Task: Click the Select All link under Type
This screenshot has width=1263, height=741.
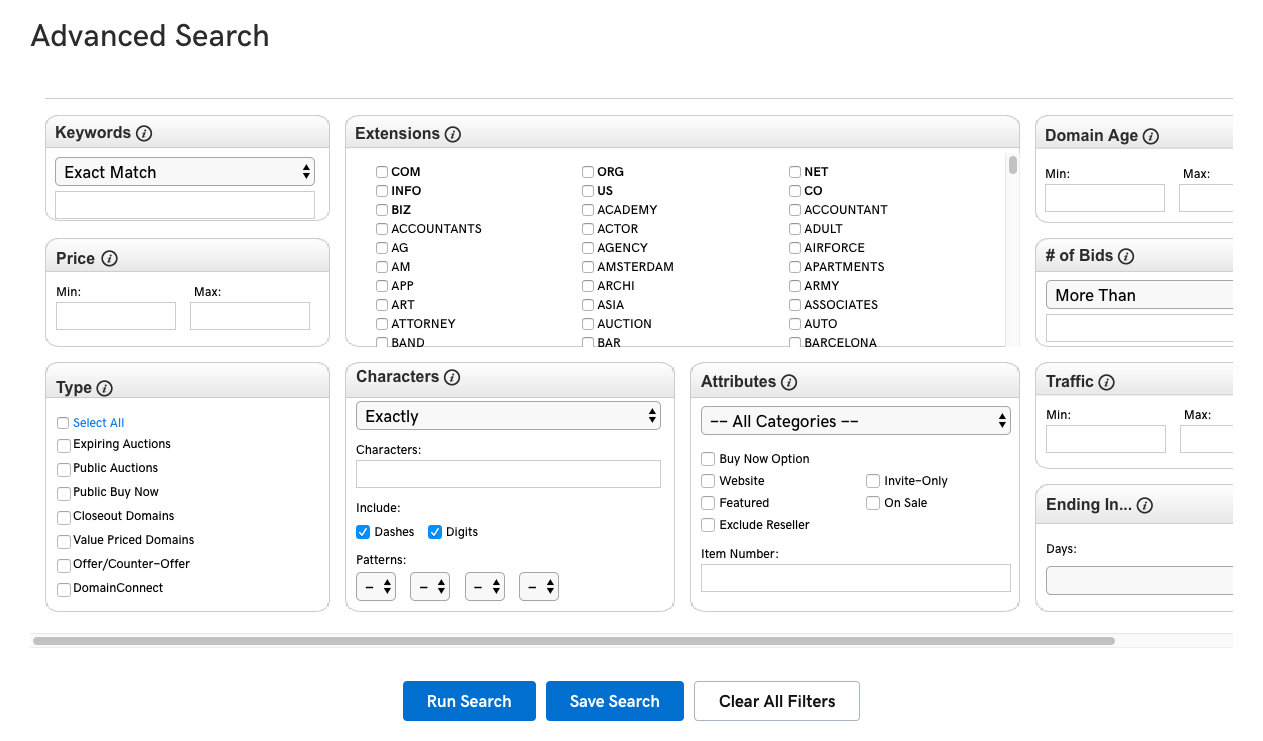Action: tap(98, 423)
